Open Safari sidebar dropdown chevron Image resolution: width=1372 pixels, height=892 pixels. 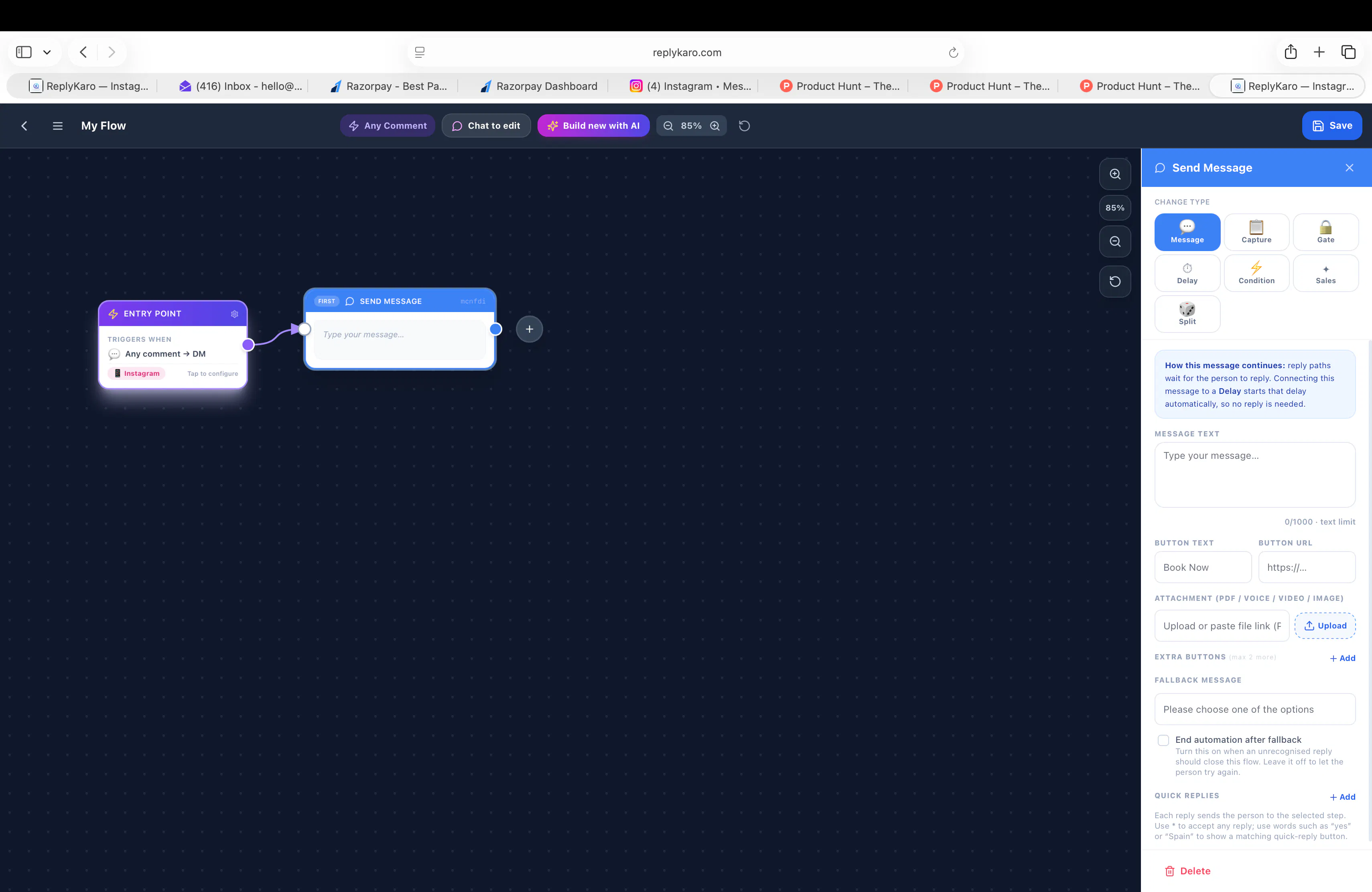pos(47,53)
